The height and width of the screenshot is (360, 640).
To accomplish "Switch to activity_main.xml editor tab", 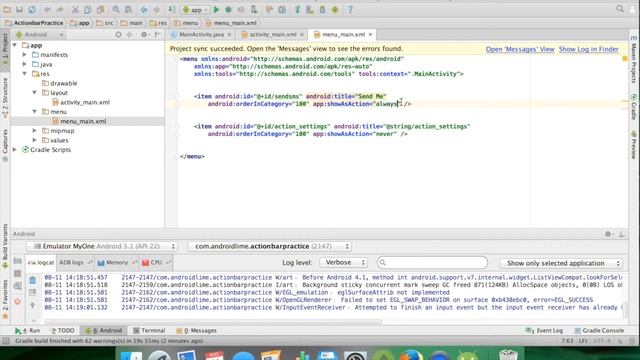I will 272,35.
